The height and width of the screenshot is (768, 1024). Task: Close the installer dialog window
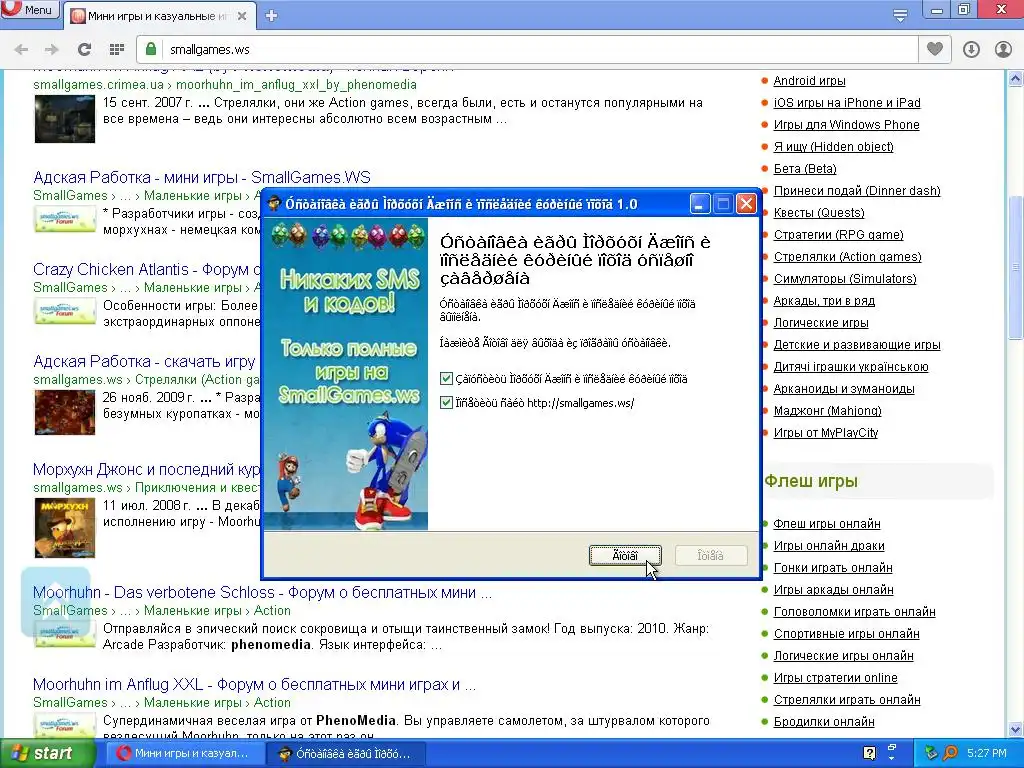tap(746, 204)
